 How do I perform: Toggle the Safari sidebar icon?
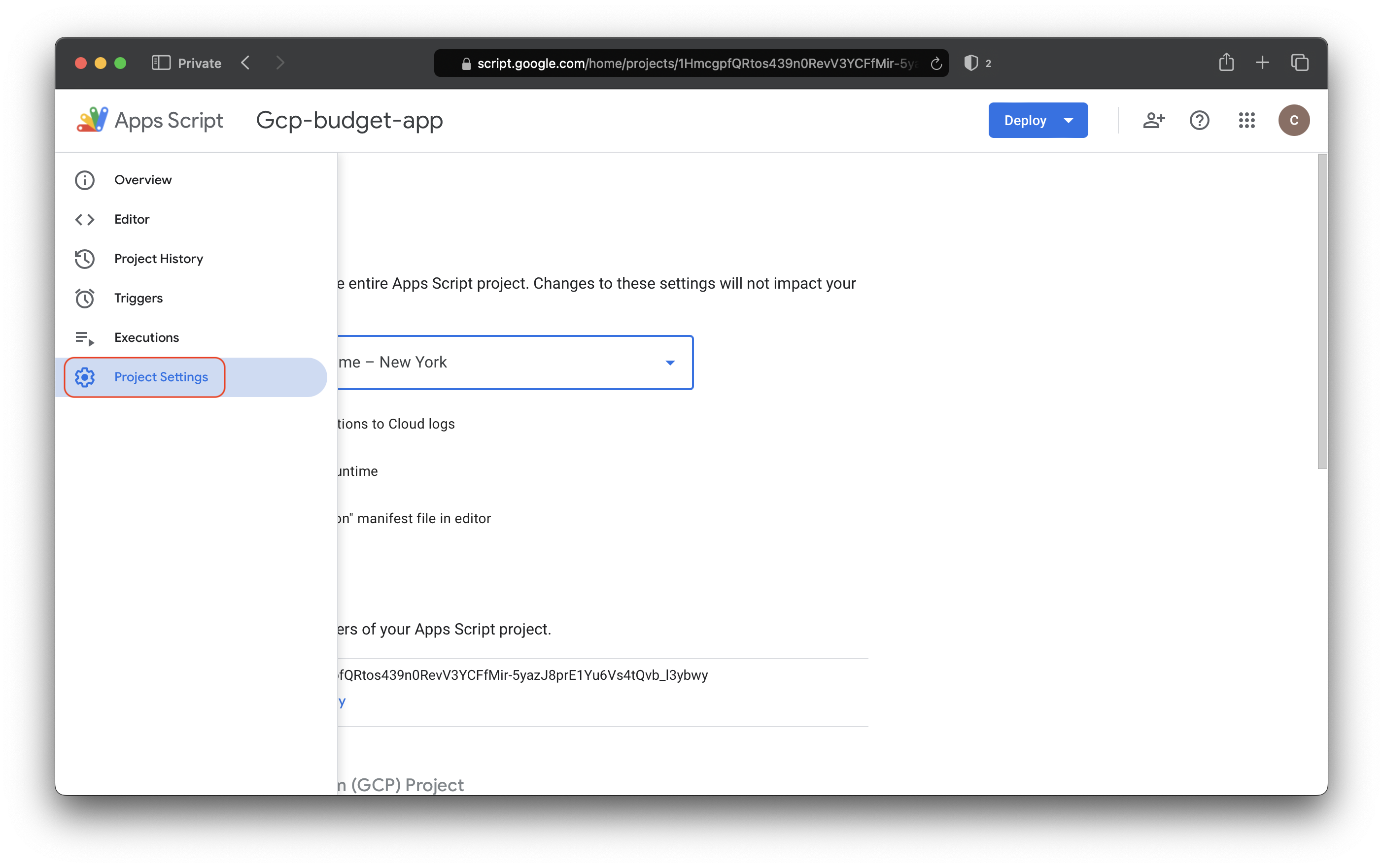click(161, 63)
